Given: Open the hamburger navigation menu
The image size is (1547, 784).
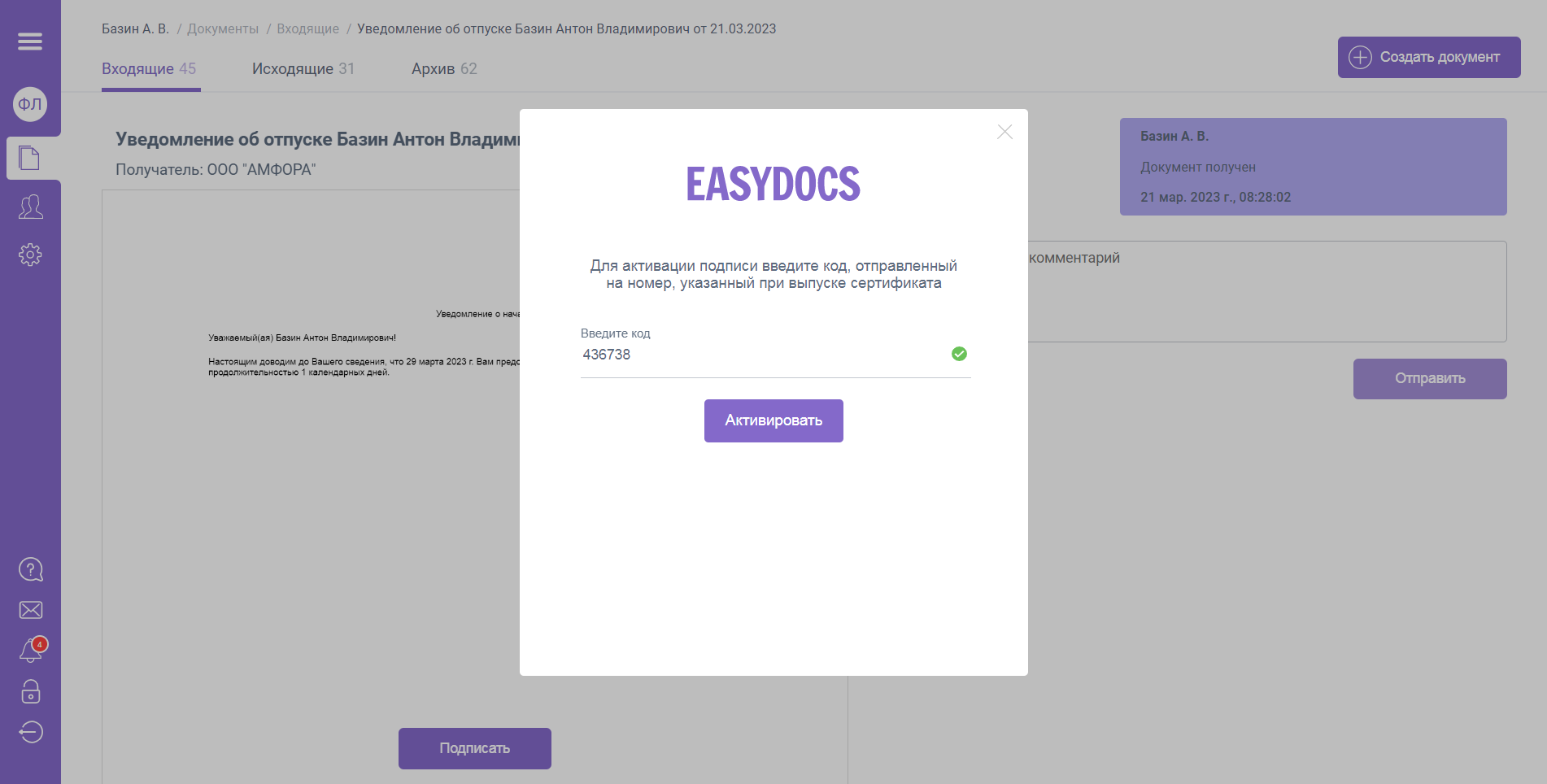Looking at the screenshot, I should pyautogui.click(x=30, y=41).
